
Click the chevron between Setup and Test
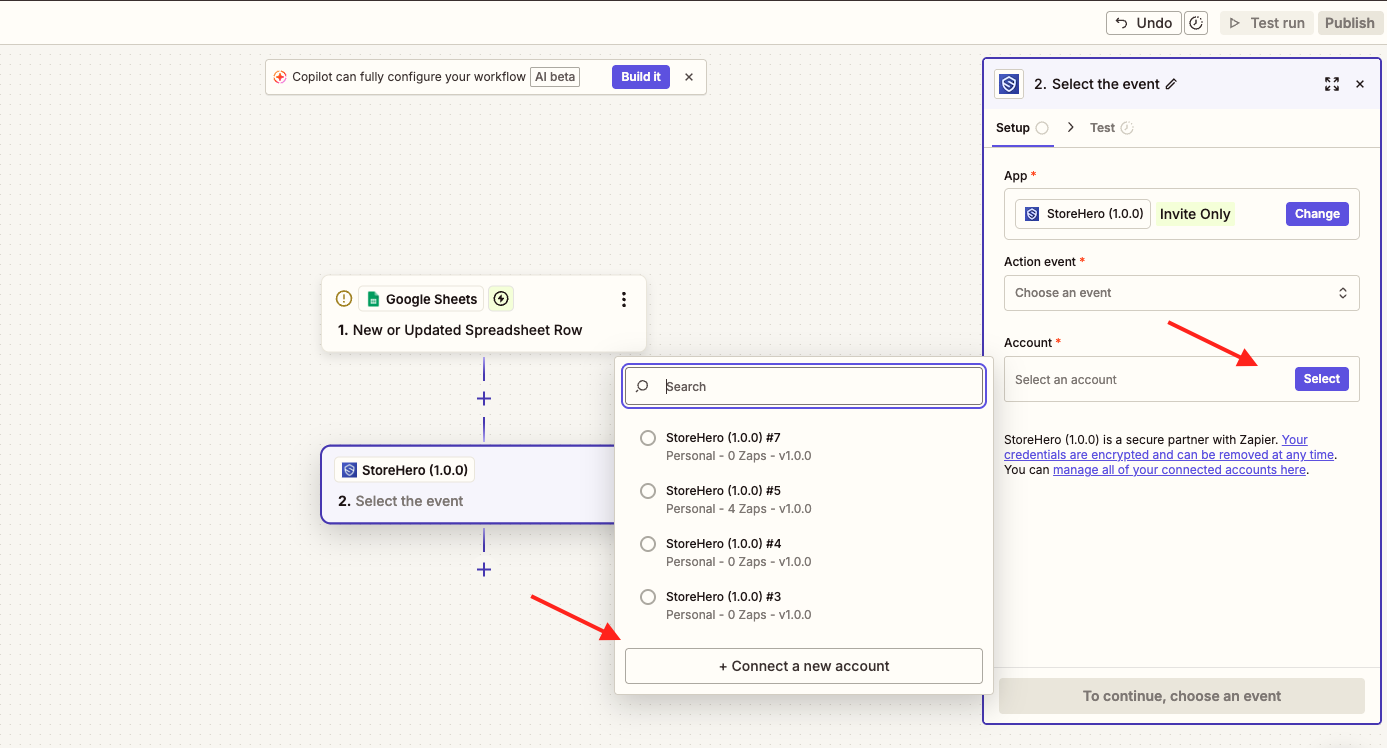pos(1071,128)
